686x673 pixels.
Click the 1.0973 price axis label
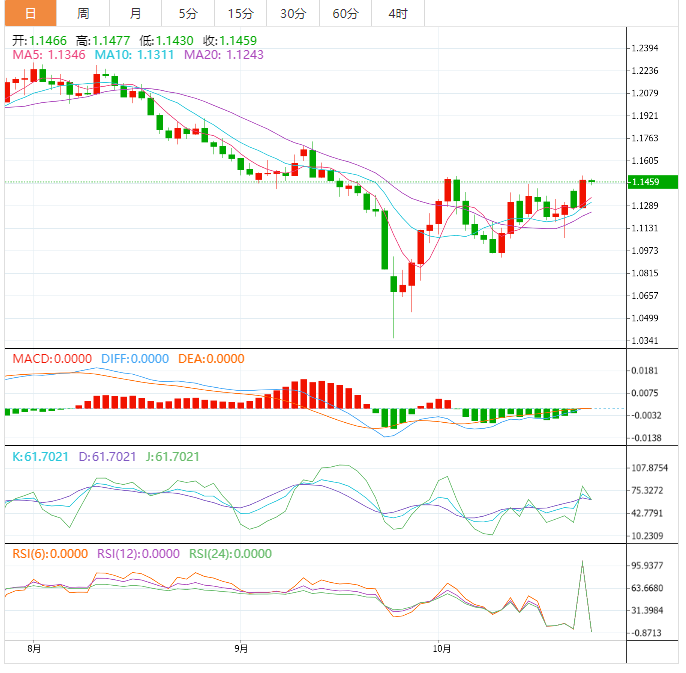[x=645, y=251]
